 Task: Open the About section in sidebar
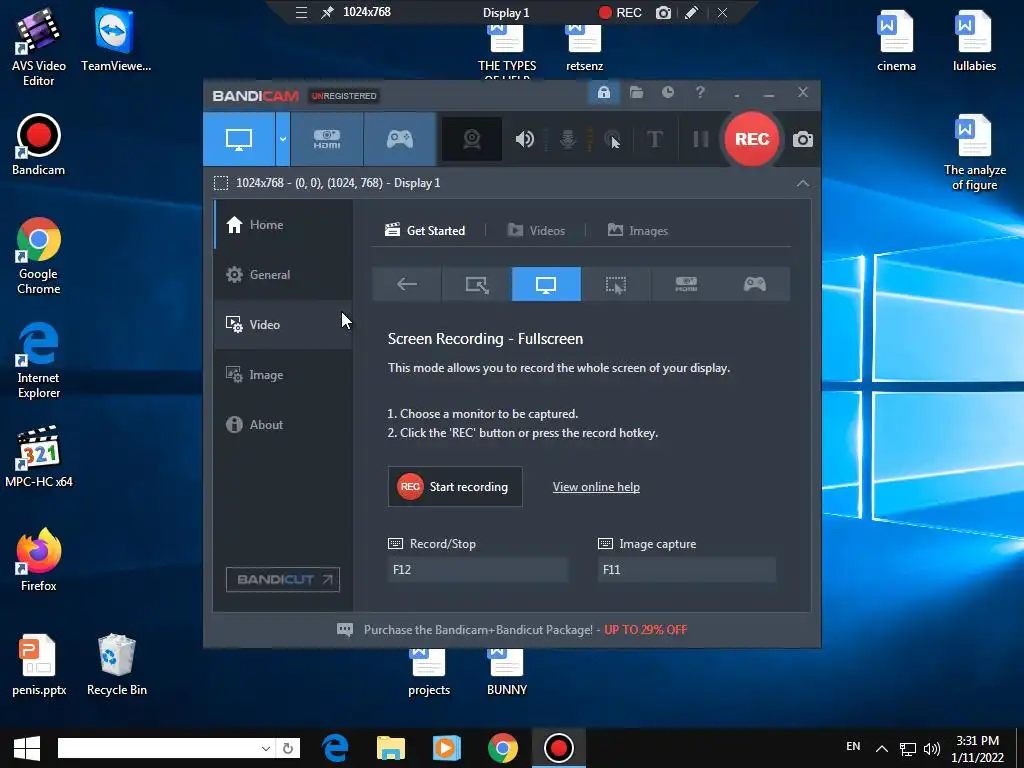tap(283, 424)
